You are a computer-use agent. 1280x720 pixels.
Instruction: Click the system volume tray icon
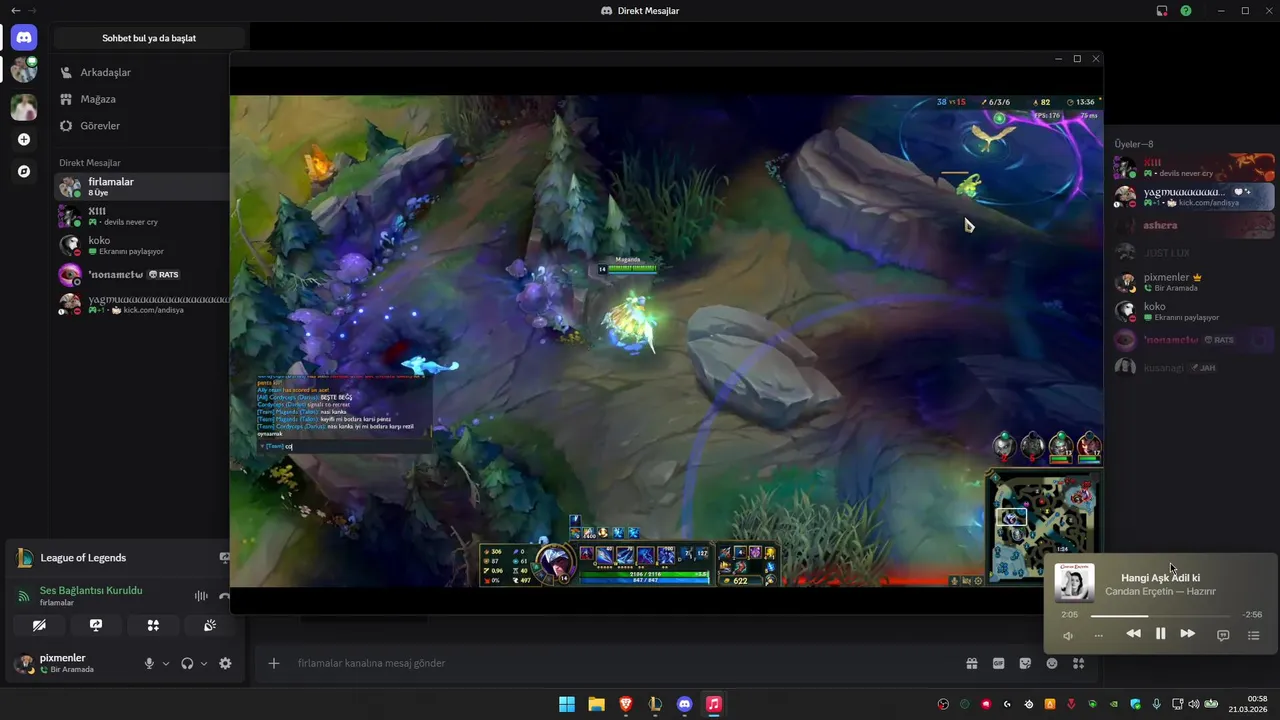pyautogui.click(x=1194, y=704)
